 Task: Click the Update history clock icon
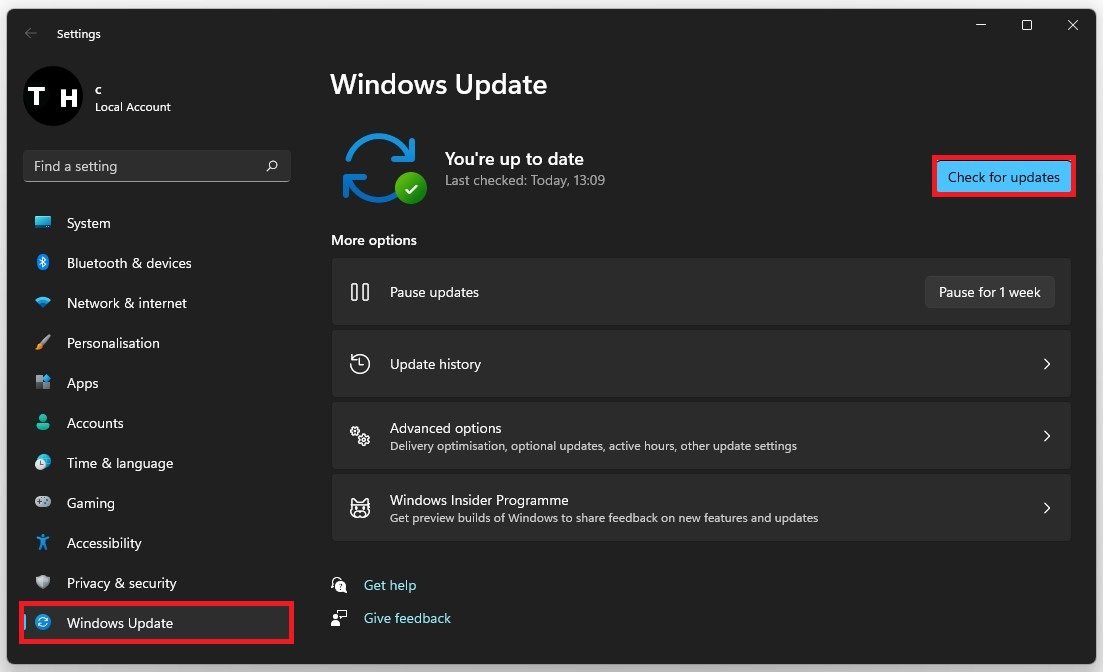point(359,364)
